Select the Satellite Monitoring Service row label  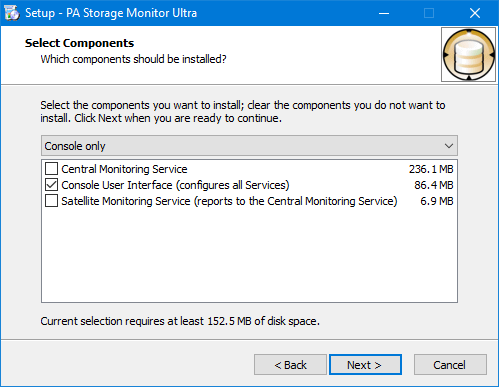tap(229, 201)
